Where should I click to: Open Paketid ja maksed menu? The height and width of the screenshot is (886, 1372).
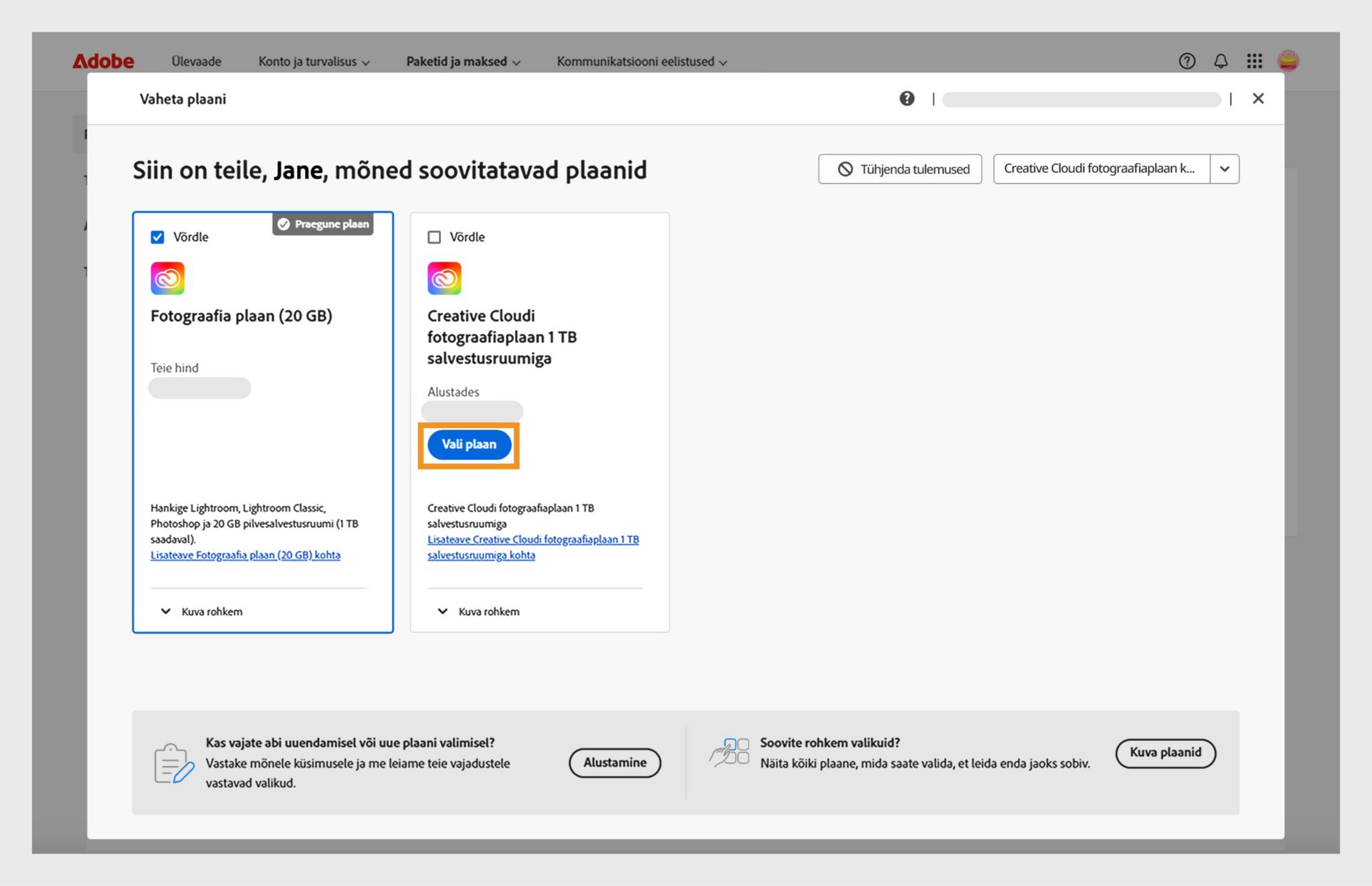tap(463, 61)
